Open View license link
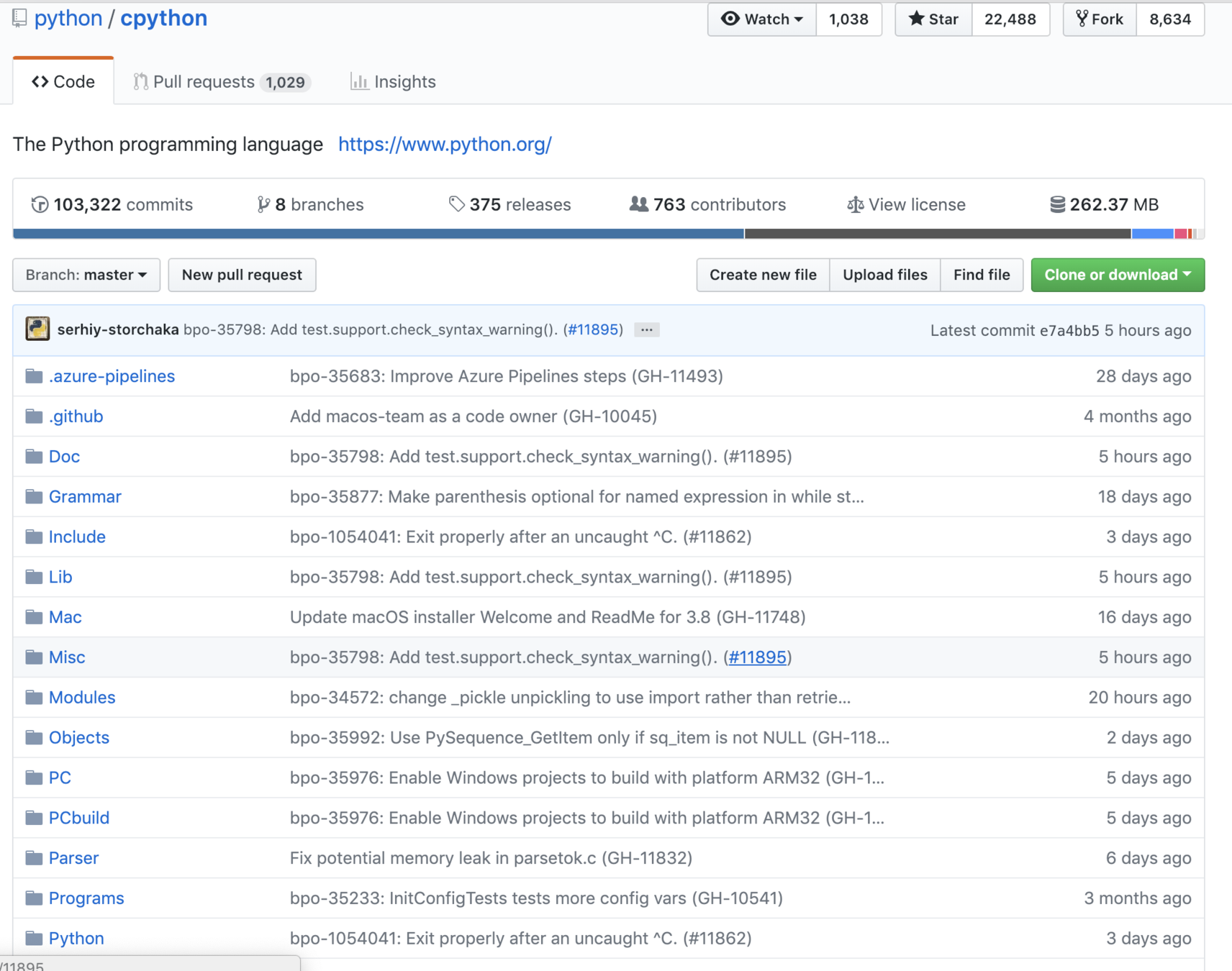The width and height of the screenshot is (1232, 971). [906, 205]
